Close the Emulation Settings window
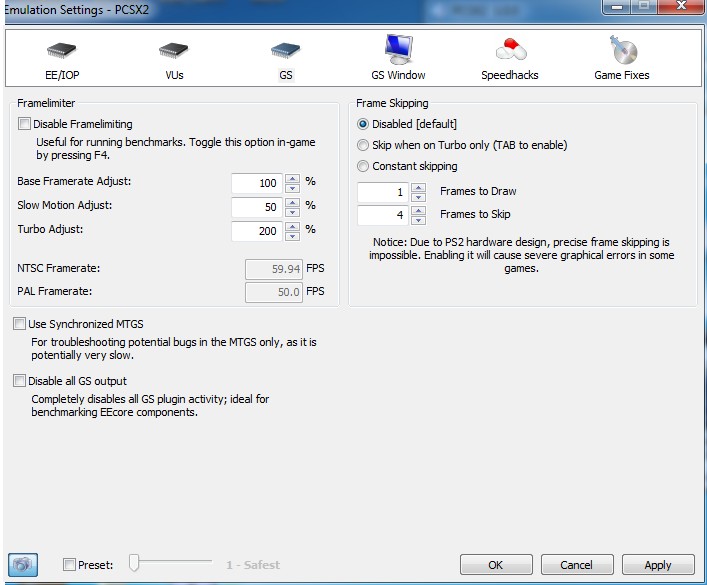This screenshot has height=585, width=707. click(680, 6)
